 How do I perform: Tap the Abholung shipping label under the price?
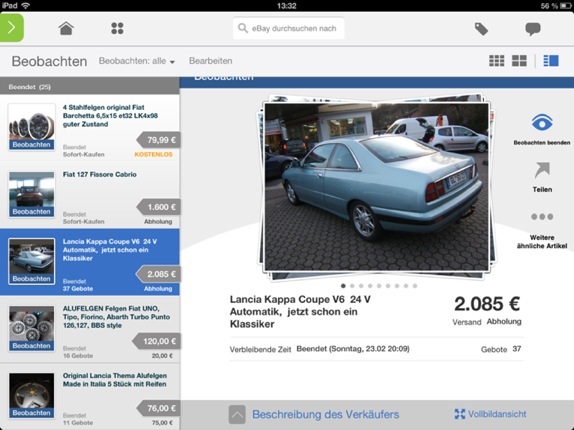pyautogui.click(x=504, y=322)
